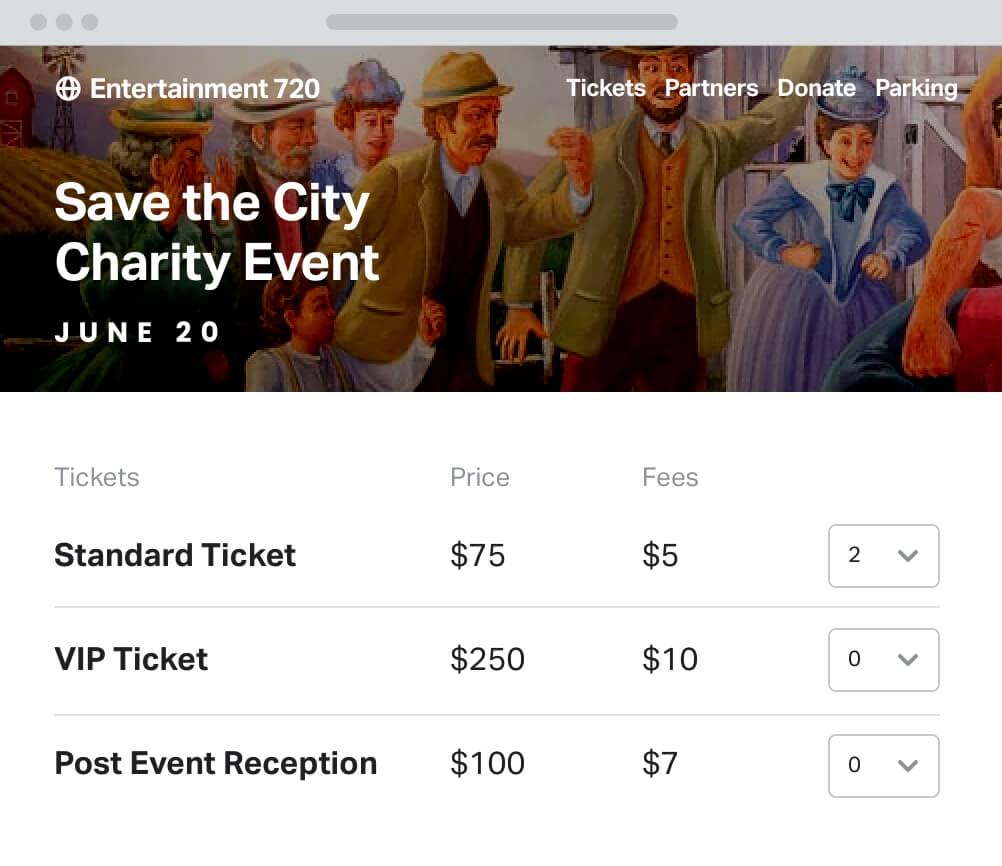This screenshot has width=1002, height=866.
Task: Select the VIP Ticket row label
Action: (131, 660)
